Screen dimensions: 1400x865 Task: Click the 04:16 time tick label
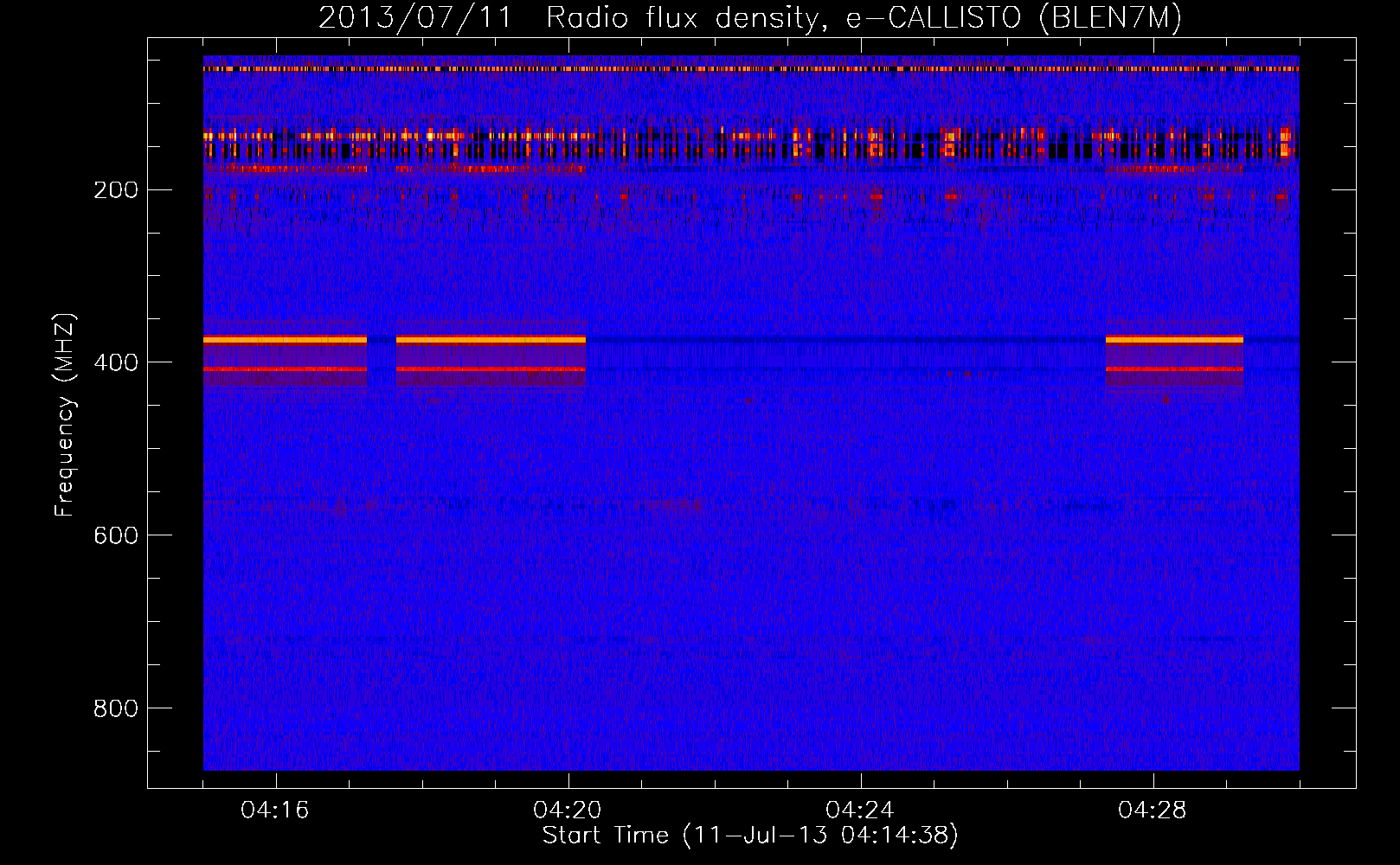tap(275, 811)
